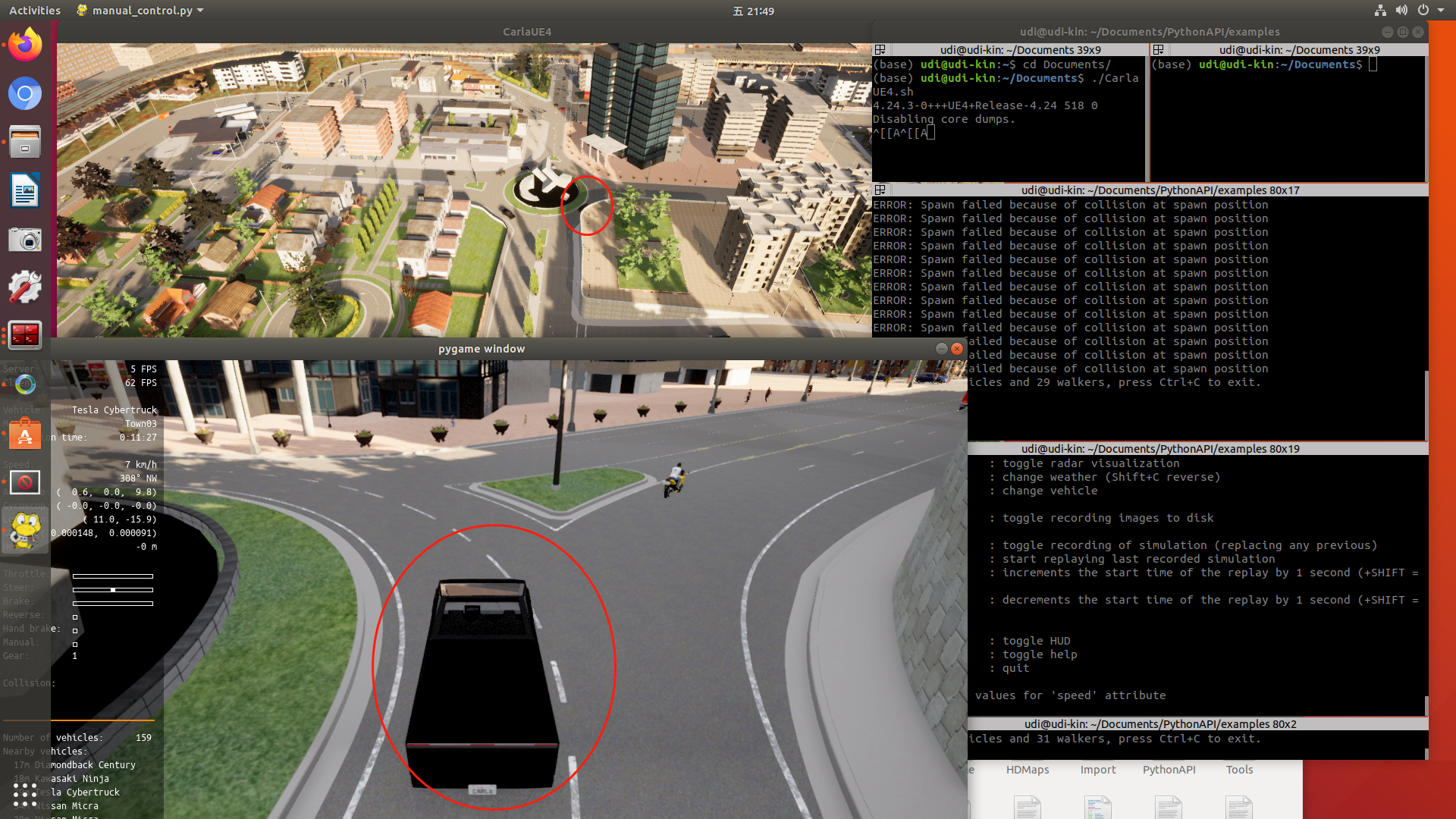Open grouping icon of right Documents 39x9 pane

(1159, 50)
